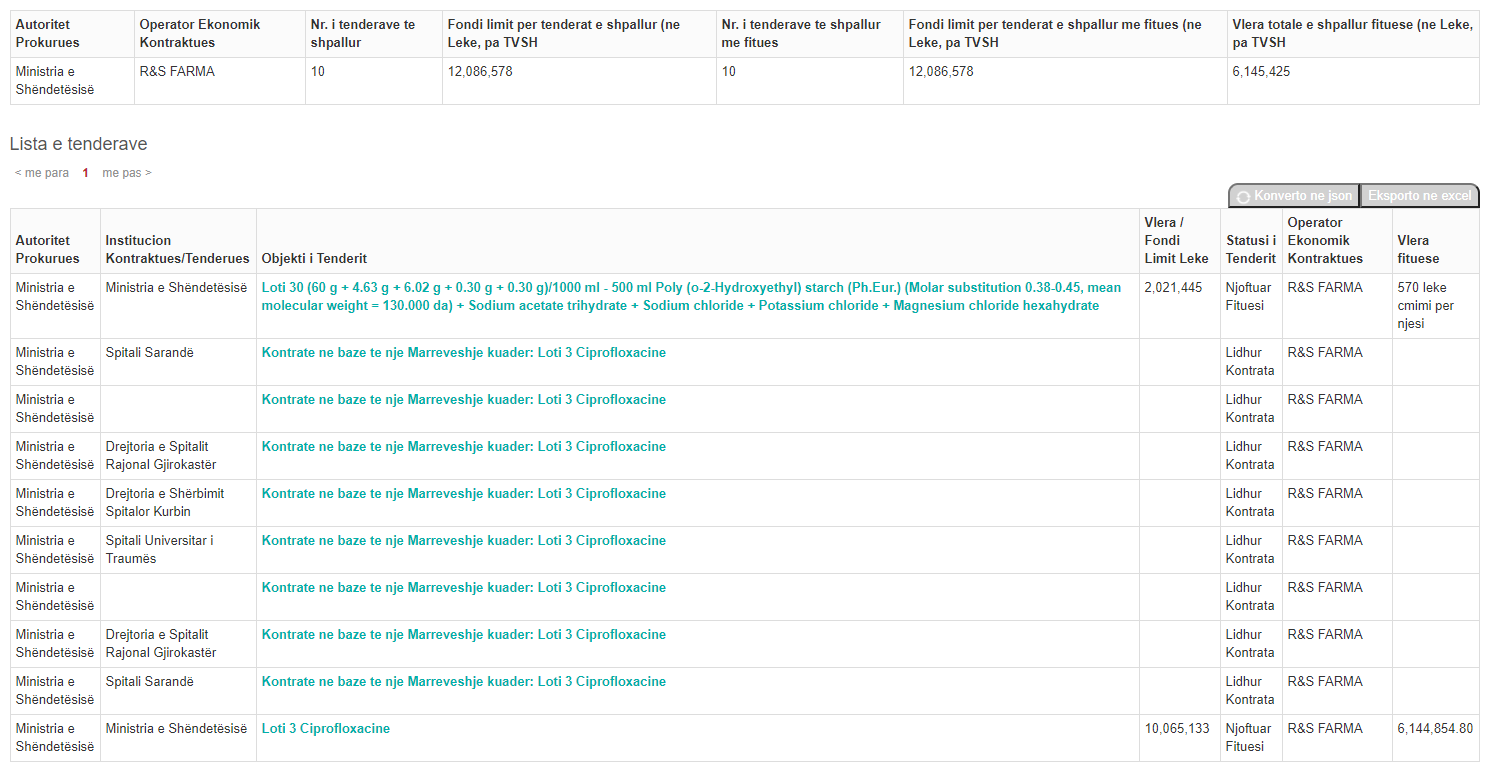This screenshot has height=777, width=1496.
Task: Click the refresh icon on Konverto ne json
Action: pos(1243,197)
